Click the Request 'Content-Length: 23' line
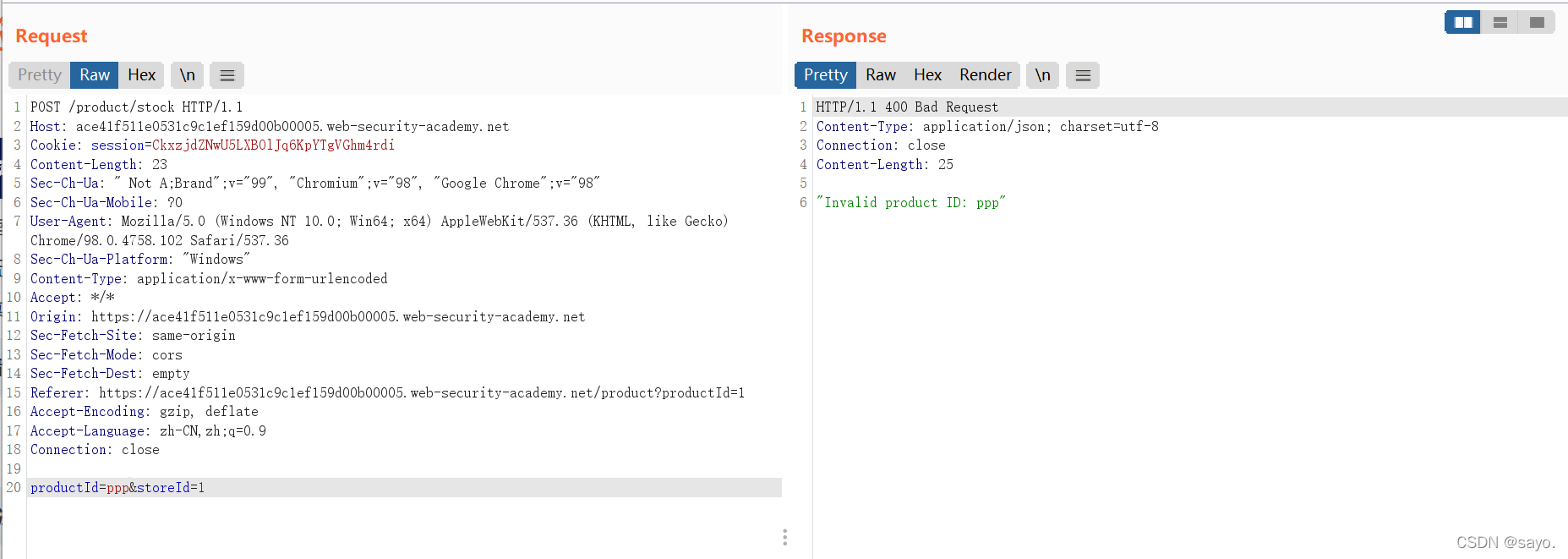This screenshot has height=559, width=1568. (x=99, y=165)
